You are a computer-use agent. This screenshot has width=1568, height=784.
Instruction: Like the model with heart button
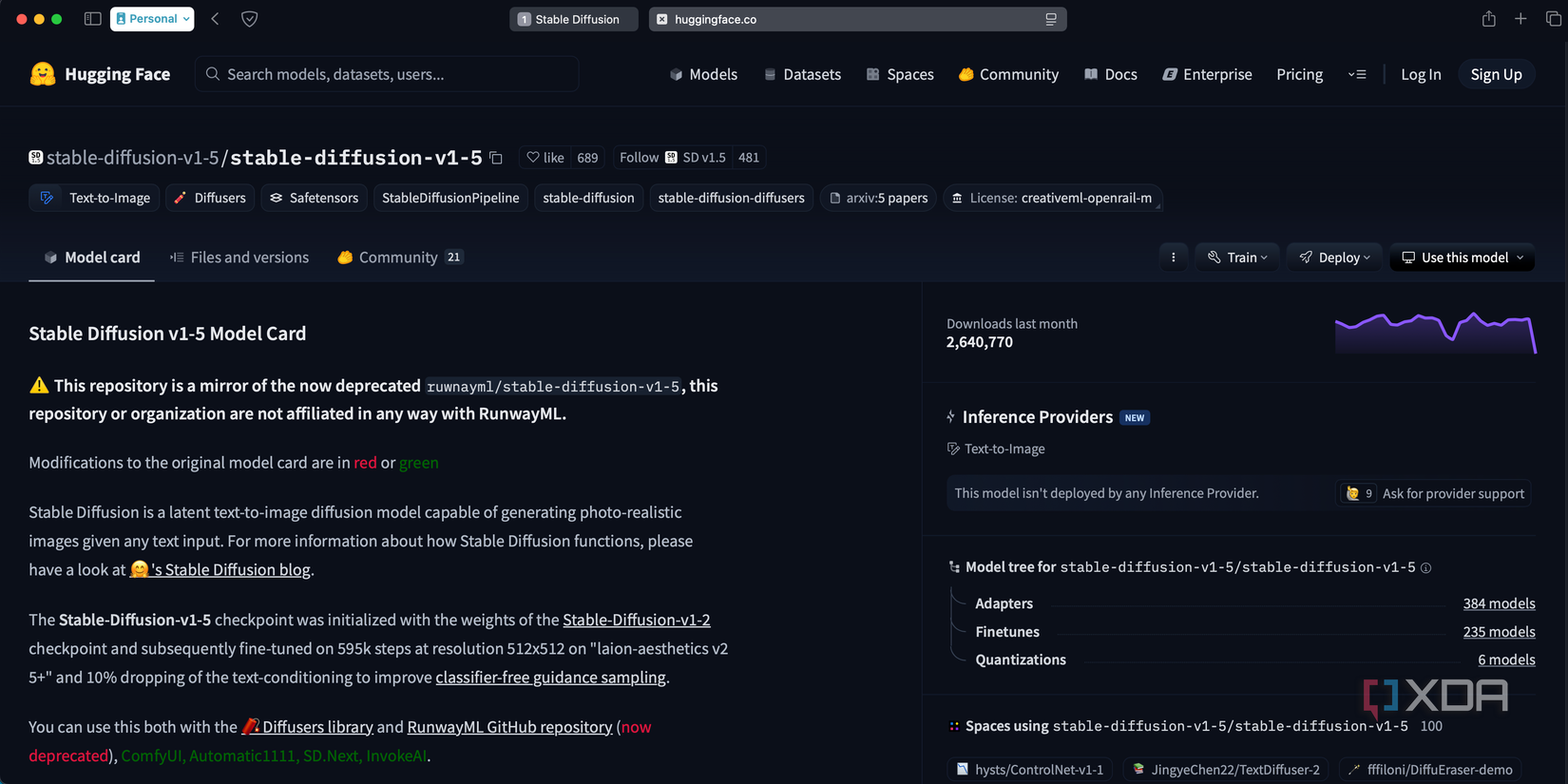(x=545, y=158)
